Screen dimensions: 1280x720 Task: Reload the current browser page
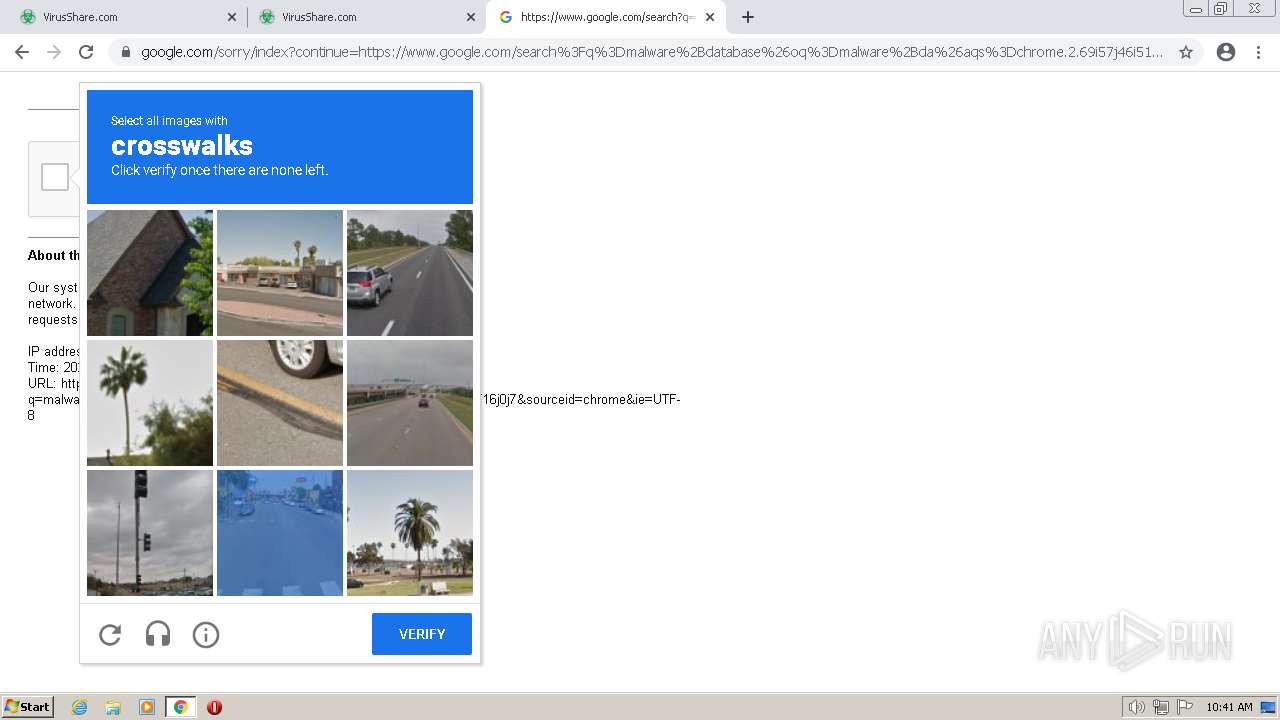(86, 52)
